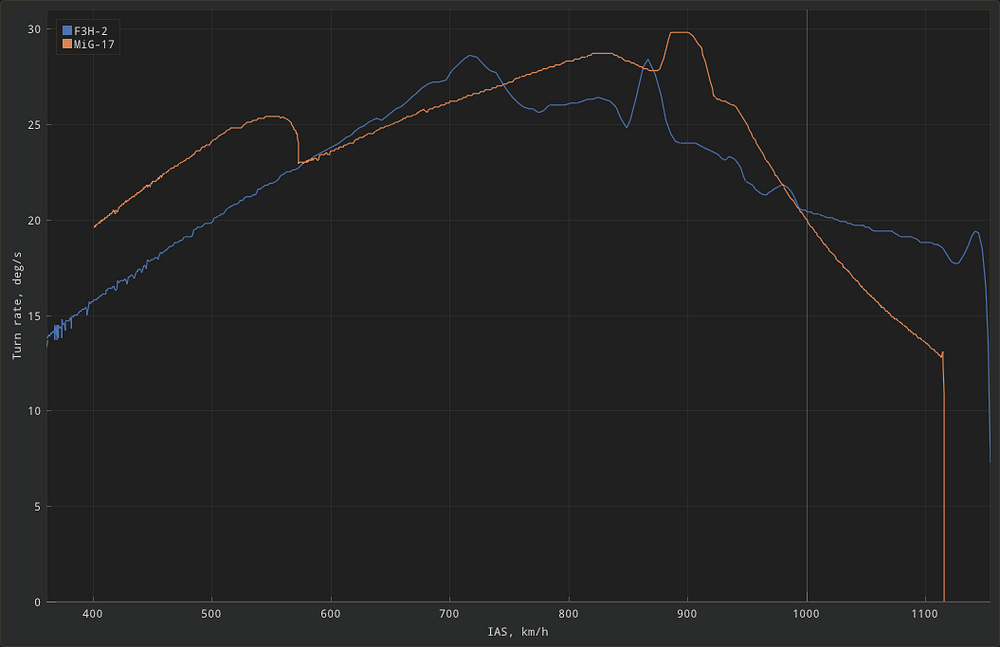Click the F3H-2 sharp spike near 865 km/h
This screenshot has width=1000, height=647.
pyautogui.click(x=648, y=60)
